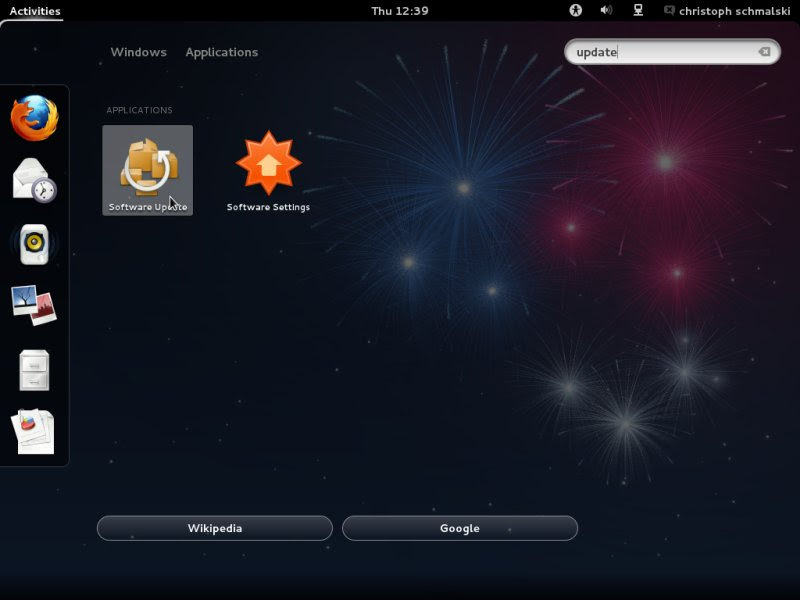
Task: Open the network status icon
Action: coord(638,10)
